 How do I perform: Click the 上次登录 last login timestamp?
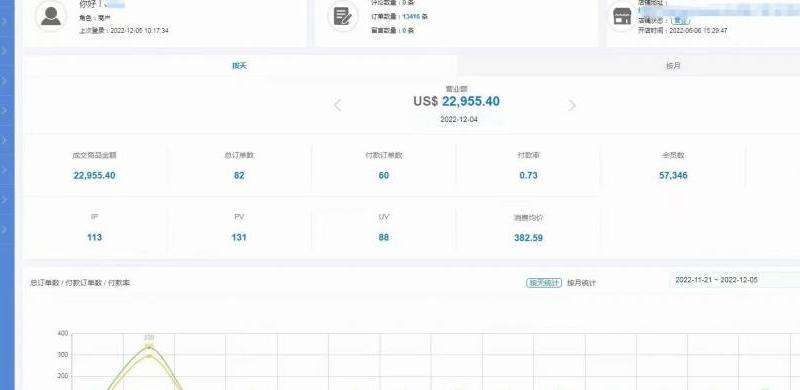[123, 31]
